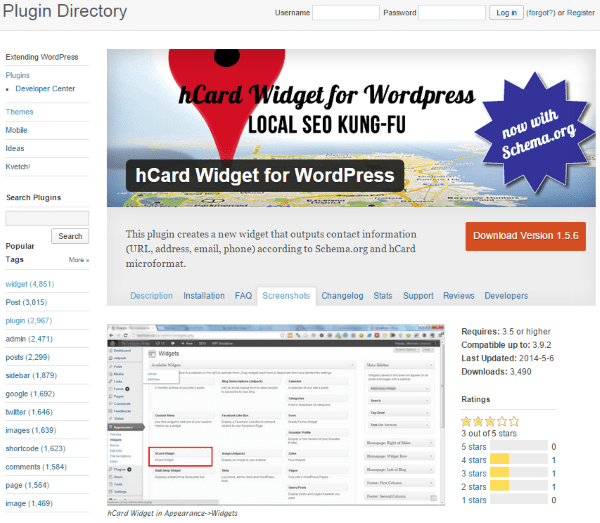Open the hCard widget screenshot thumbnail
Viewport: 600px width, 523px height.
coord(276,415)
